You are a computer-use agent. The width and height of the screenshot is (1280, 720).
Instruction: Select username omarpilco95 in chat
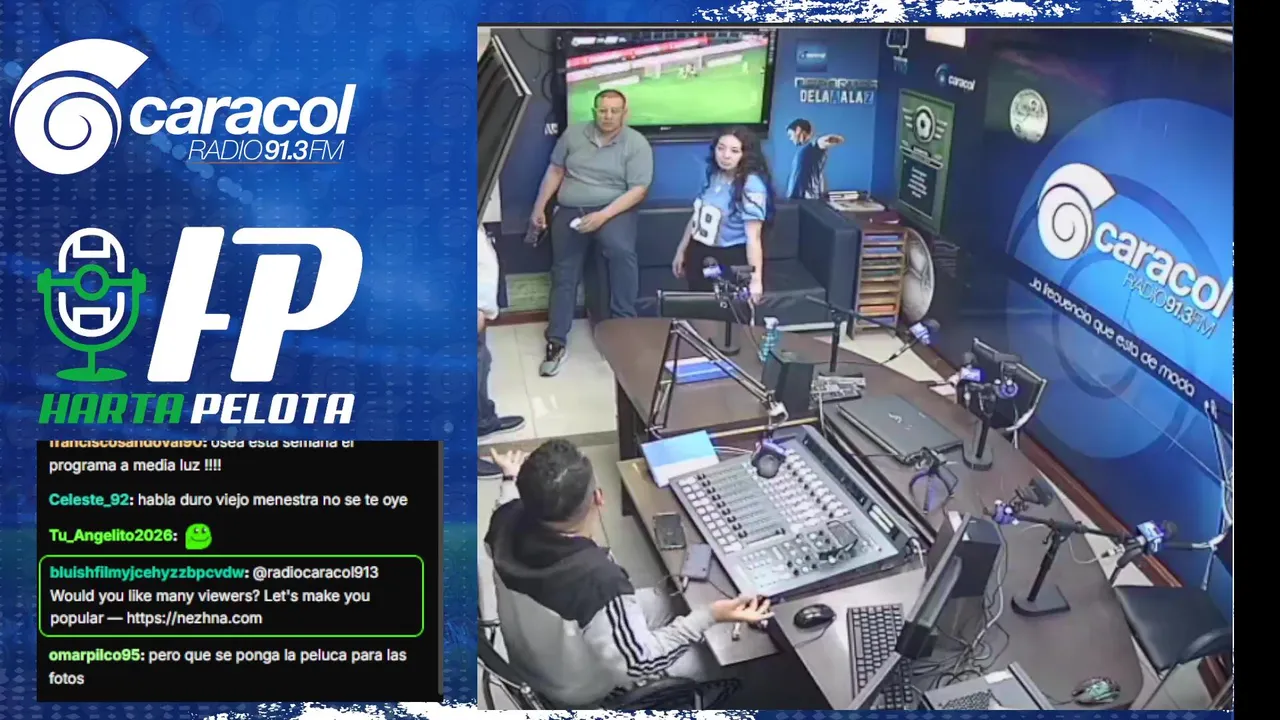pos(96,655)
